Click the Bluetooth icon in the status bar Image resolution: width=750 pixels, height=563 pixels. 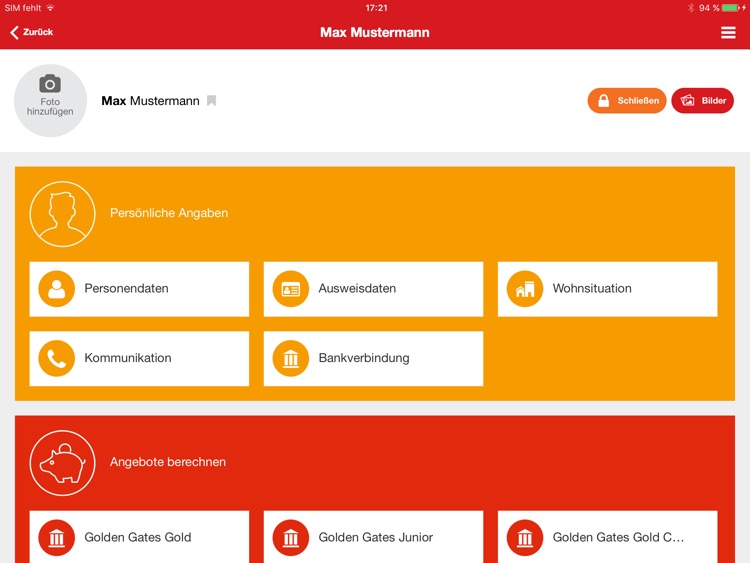coord(690,8)
